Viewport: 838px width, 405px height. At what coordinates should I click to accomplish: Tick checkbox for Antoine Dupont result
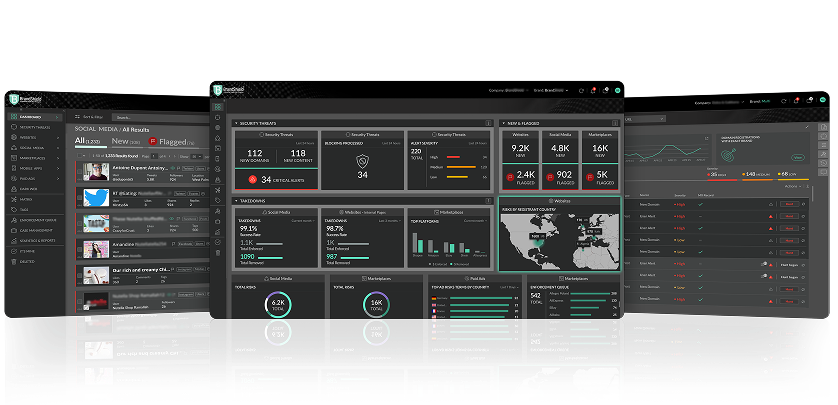(x=80, y=172)
